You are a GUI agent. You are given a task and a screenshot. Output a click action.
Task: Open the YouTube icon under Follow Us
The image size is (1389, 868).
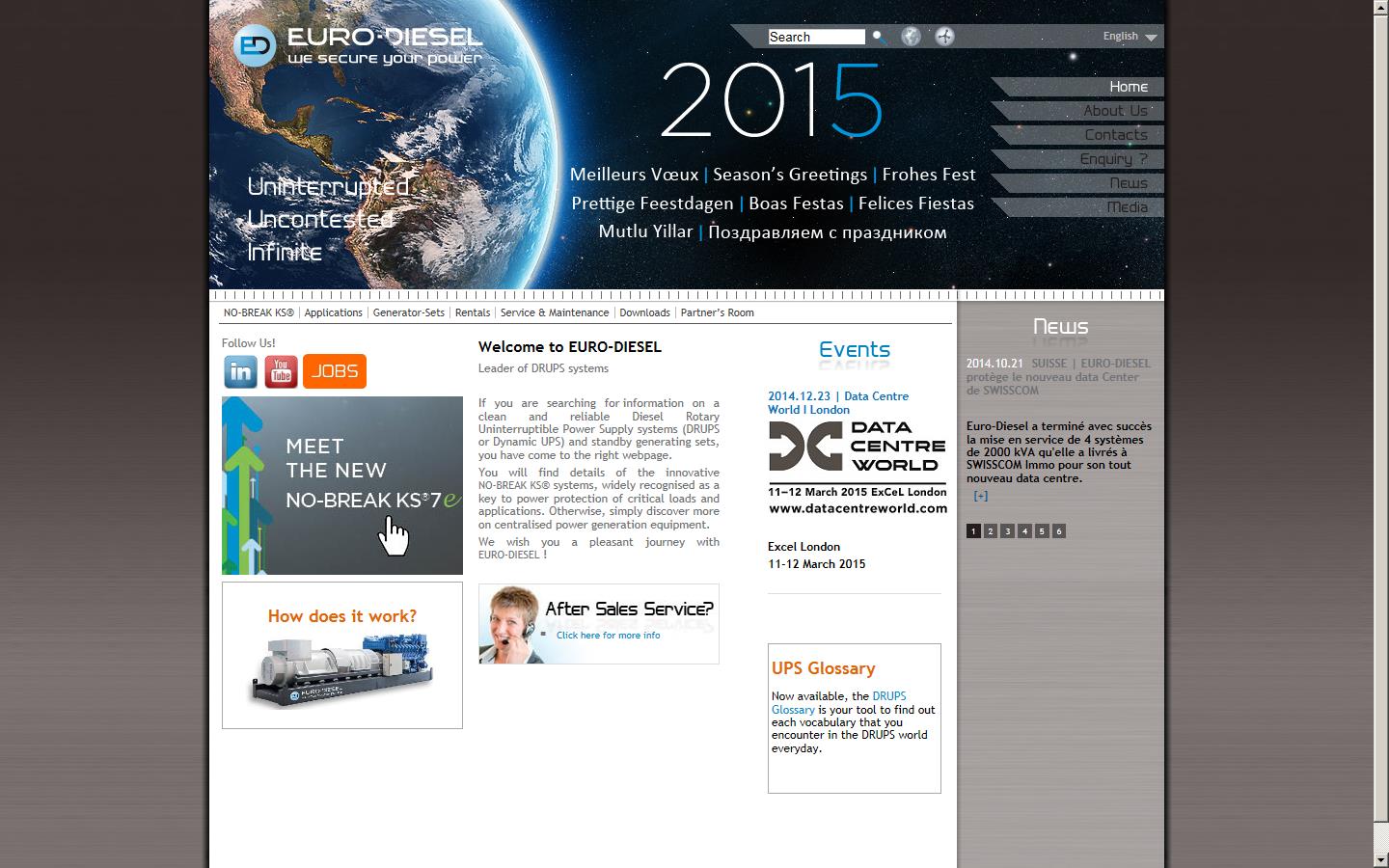click(x=281, y=371)
